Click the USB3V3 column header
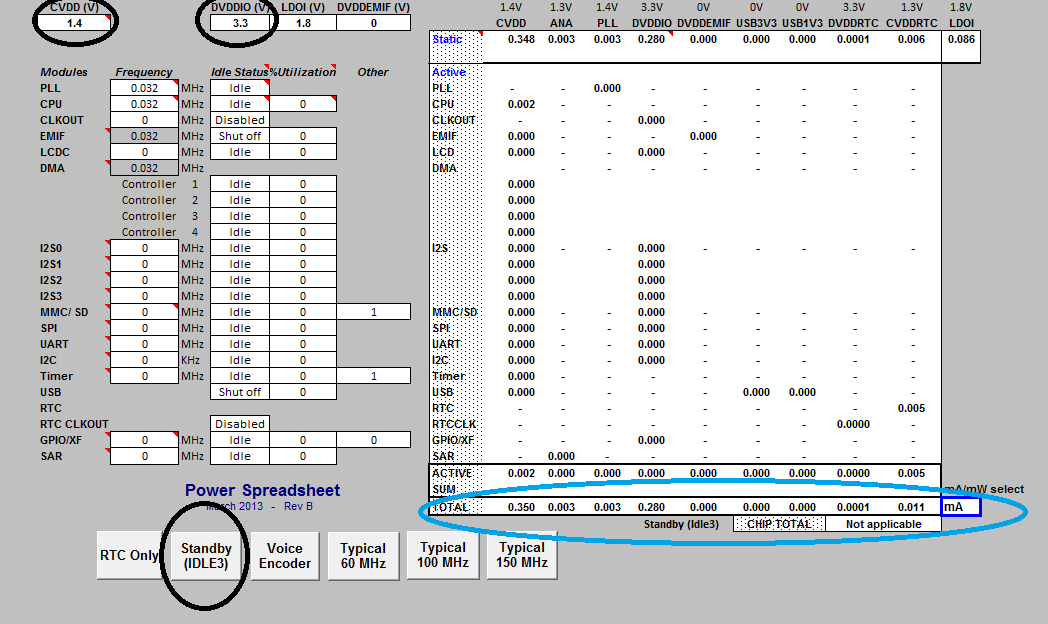This screenshot has width=1048, height=624. click(x=756, y=23)
